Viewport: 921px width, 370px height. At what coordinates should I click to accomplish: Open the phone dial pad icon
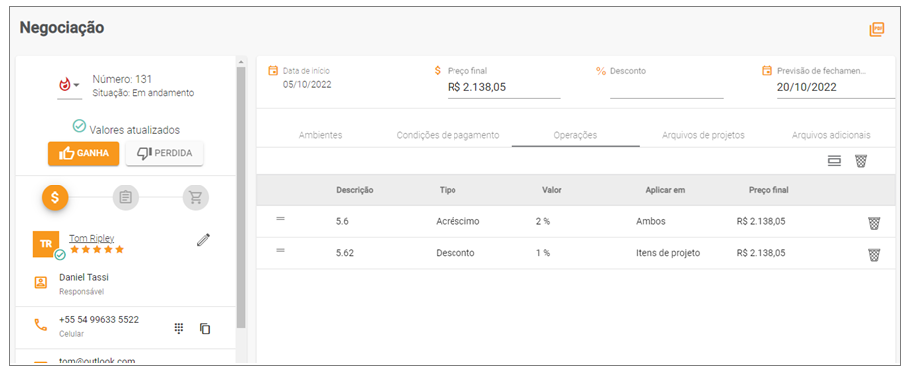pos(179,329)
